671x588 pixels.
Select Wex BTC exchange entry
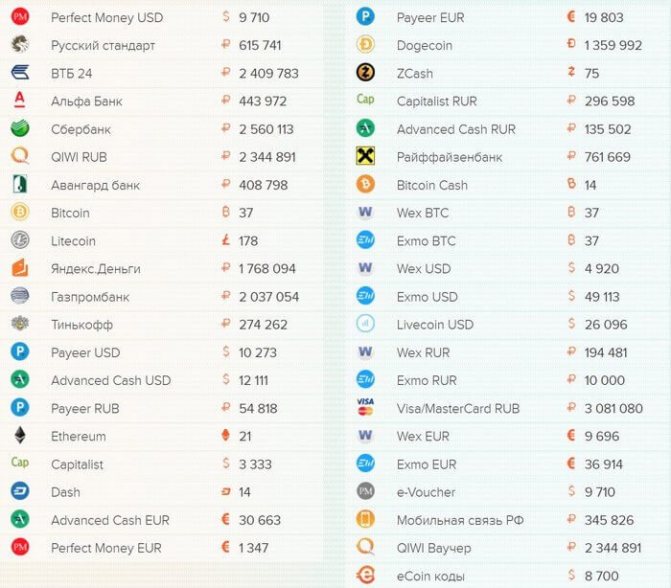422,213
